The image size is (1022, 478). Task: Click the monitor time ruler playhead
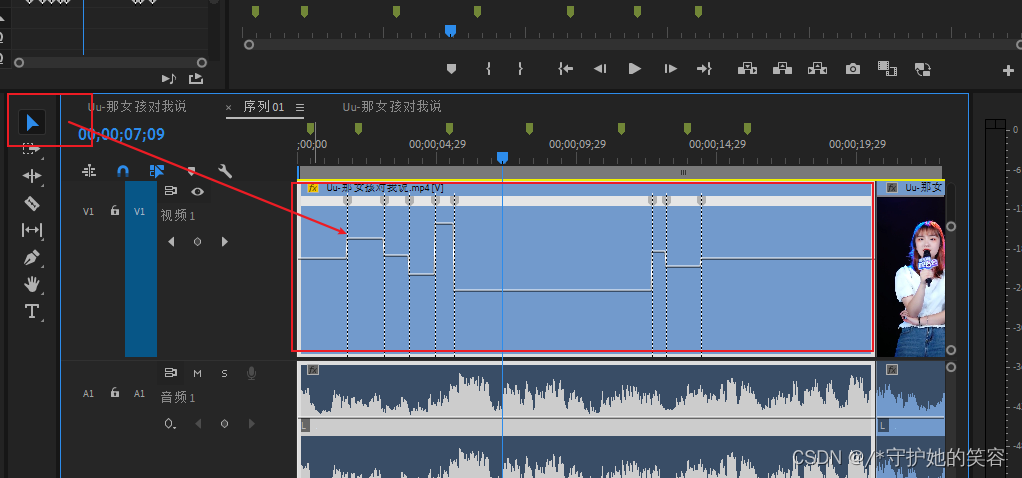[x=450, y=30]
